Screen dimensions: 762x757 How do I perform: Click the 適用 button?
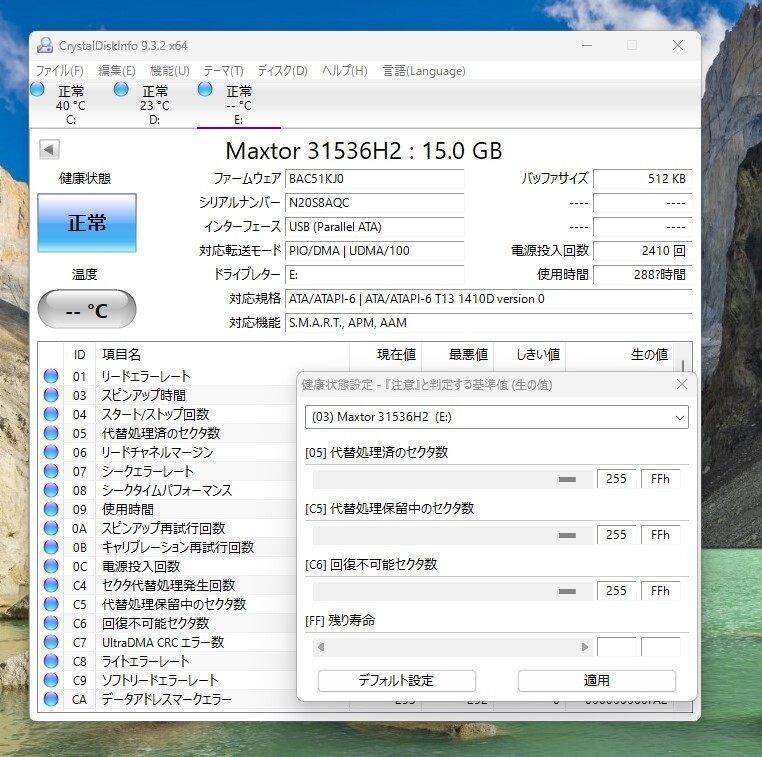coord(597,680)
